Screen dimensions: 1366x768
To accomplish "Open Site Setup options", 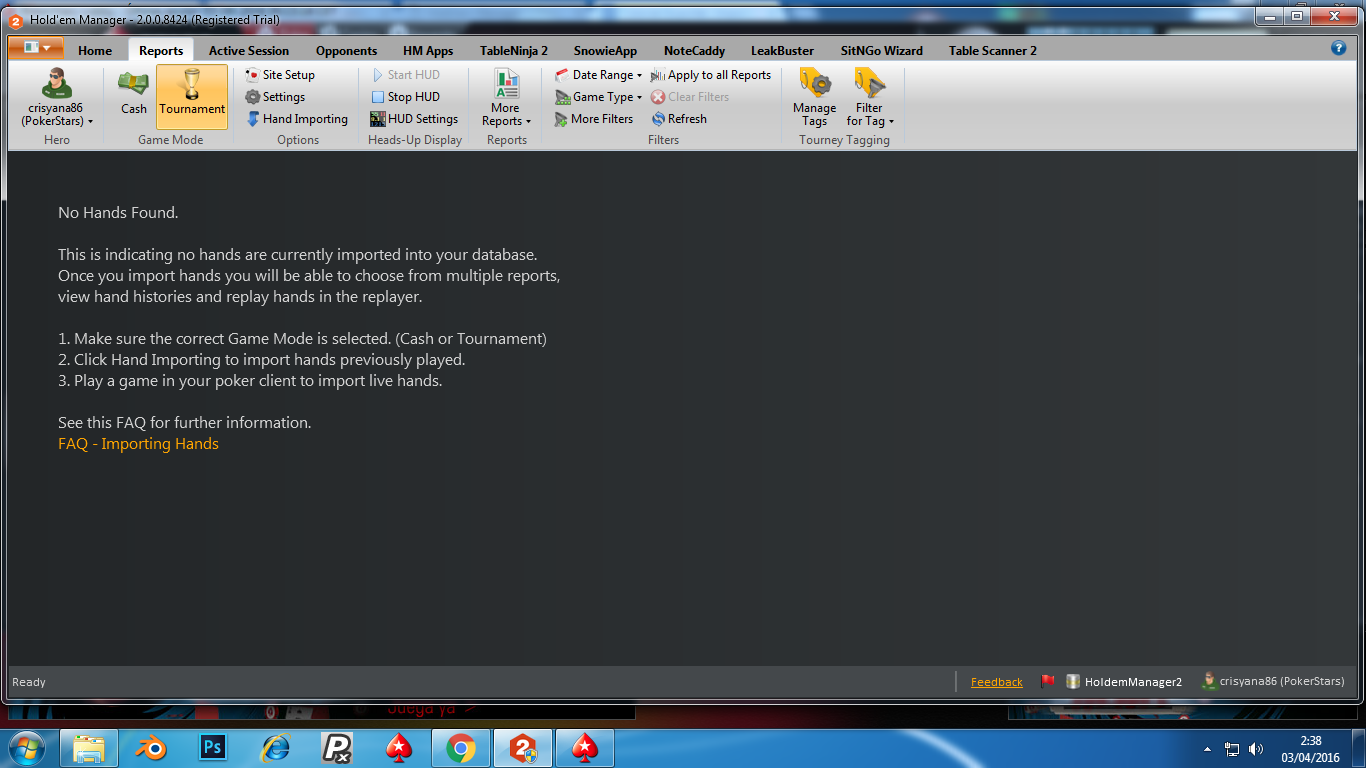I will click(280, 75).
